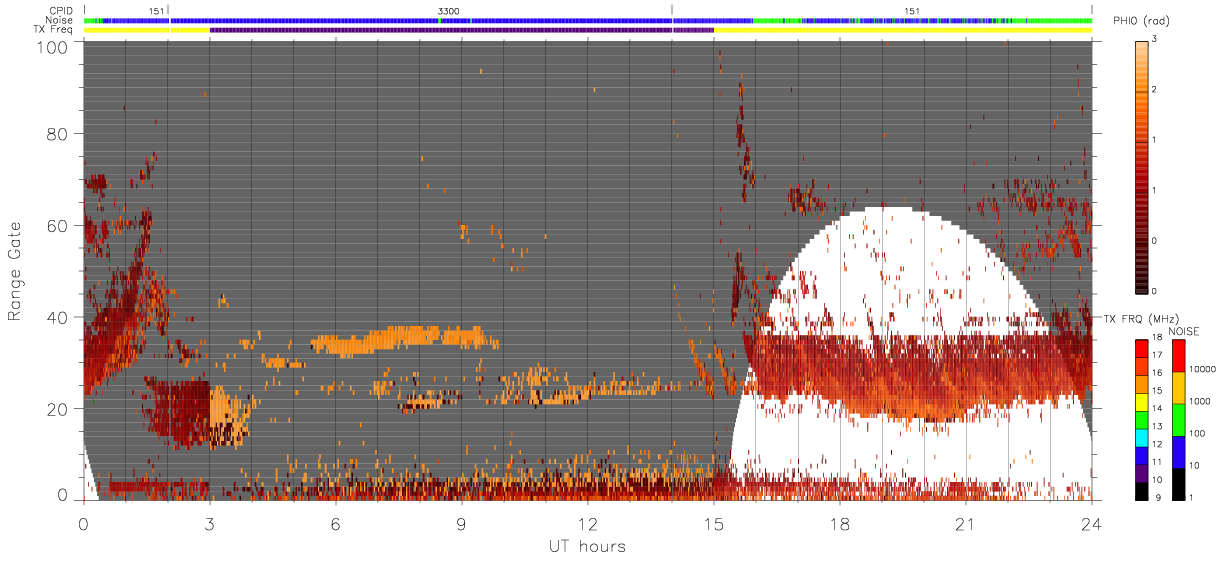Click the x-axis tick label '18'

839,523
